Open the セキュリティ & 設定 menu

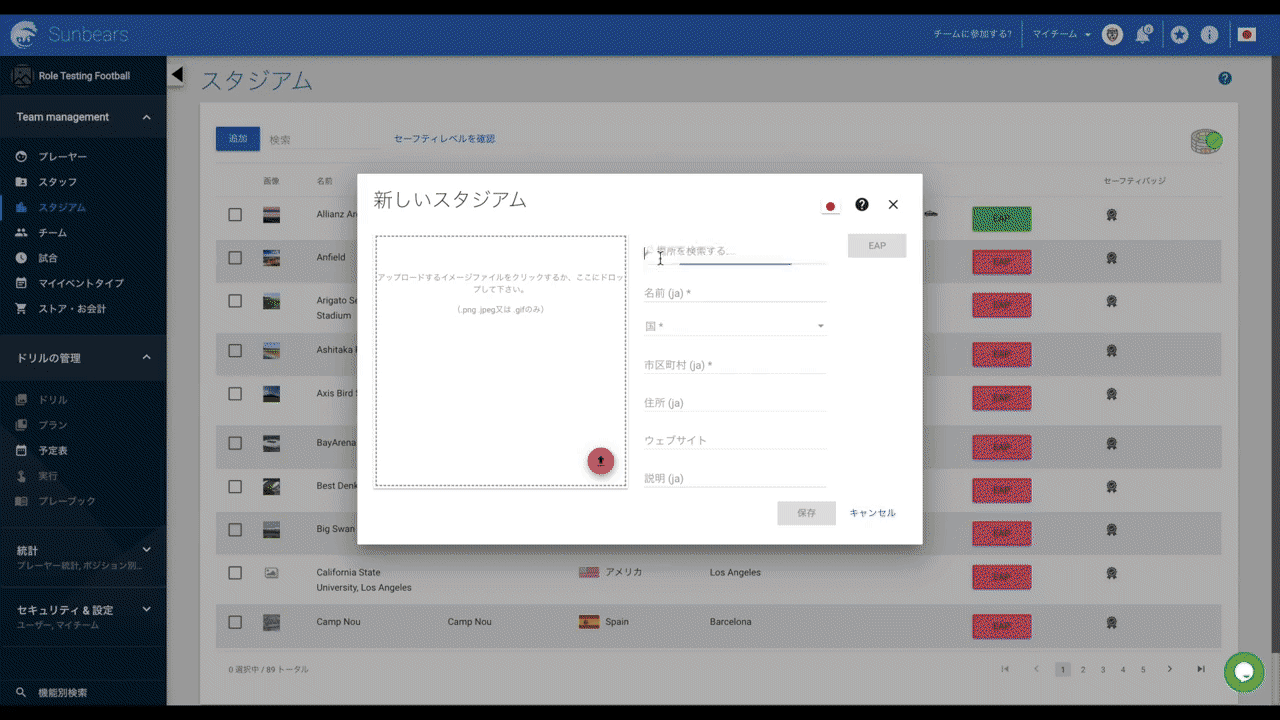point(146,609)
